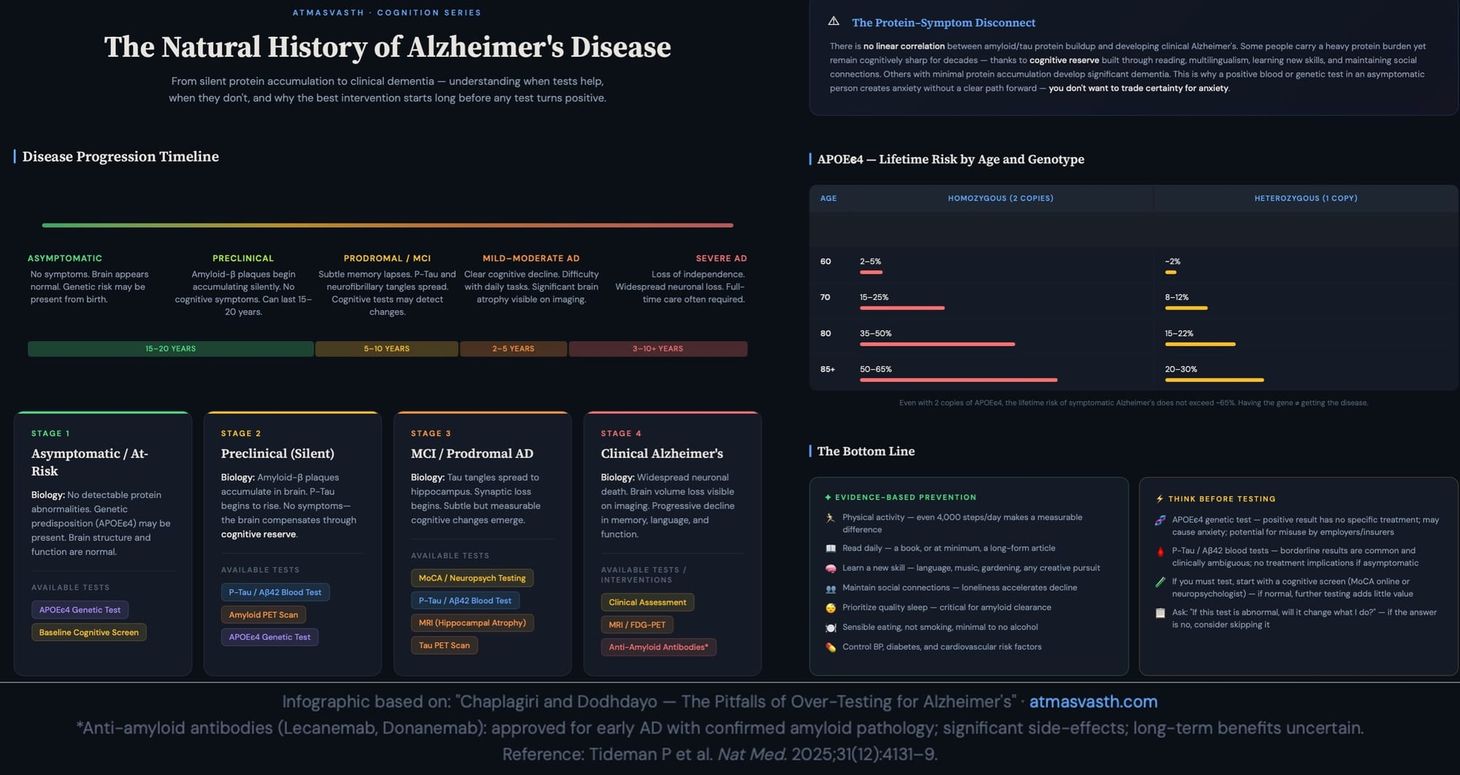The height and width of the screenshot is (775, 1460).
Task: Click the 50-65% risk bar for age 85+
Action: point(957,379)
